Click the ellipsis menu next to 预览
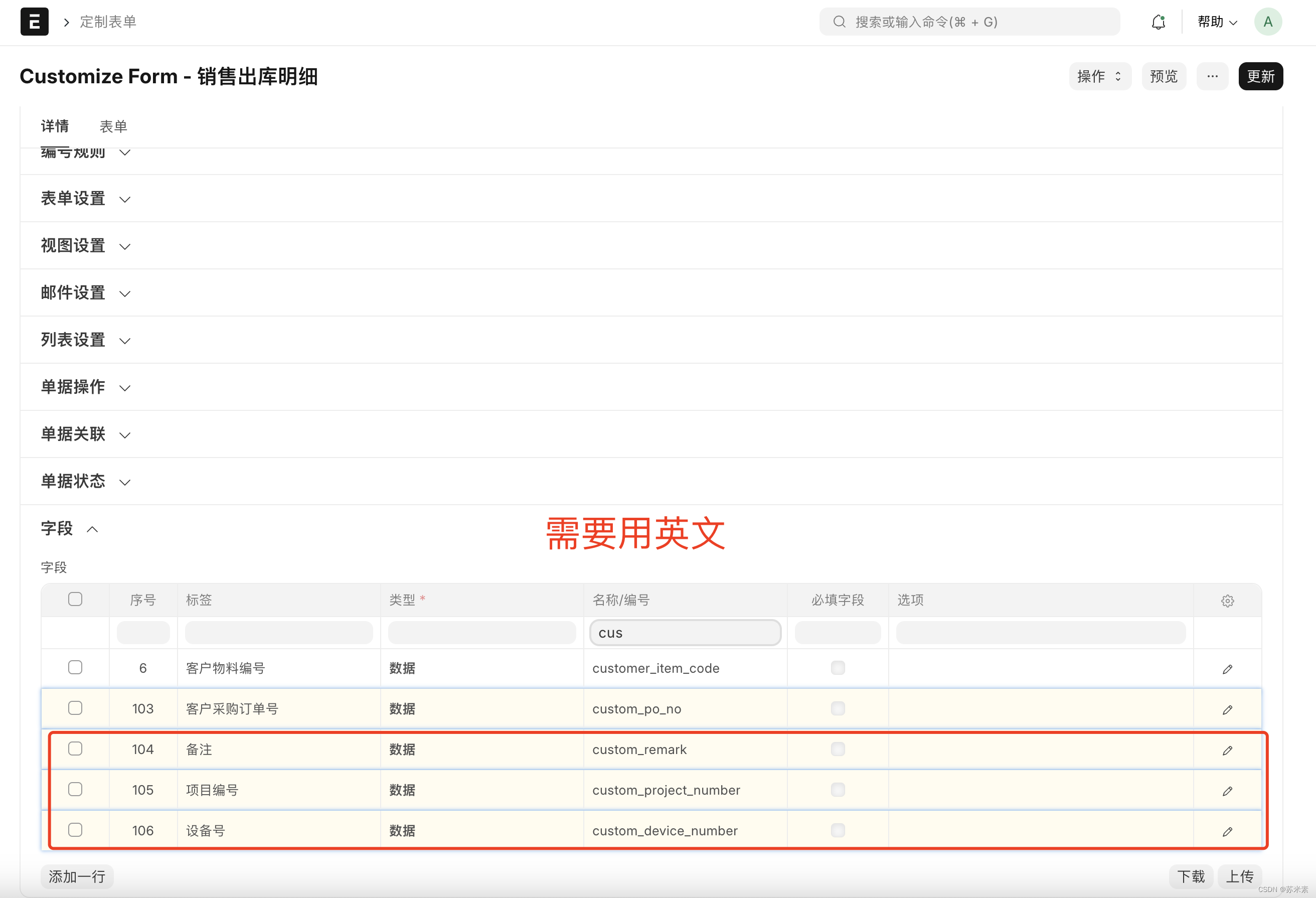The width and height of the screenshot is (1316, 898). click(x=1212, y=76)
